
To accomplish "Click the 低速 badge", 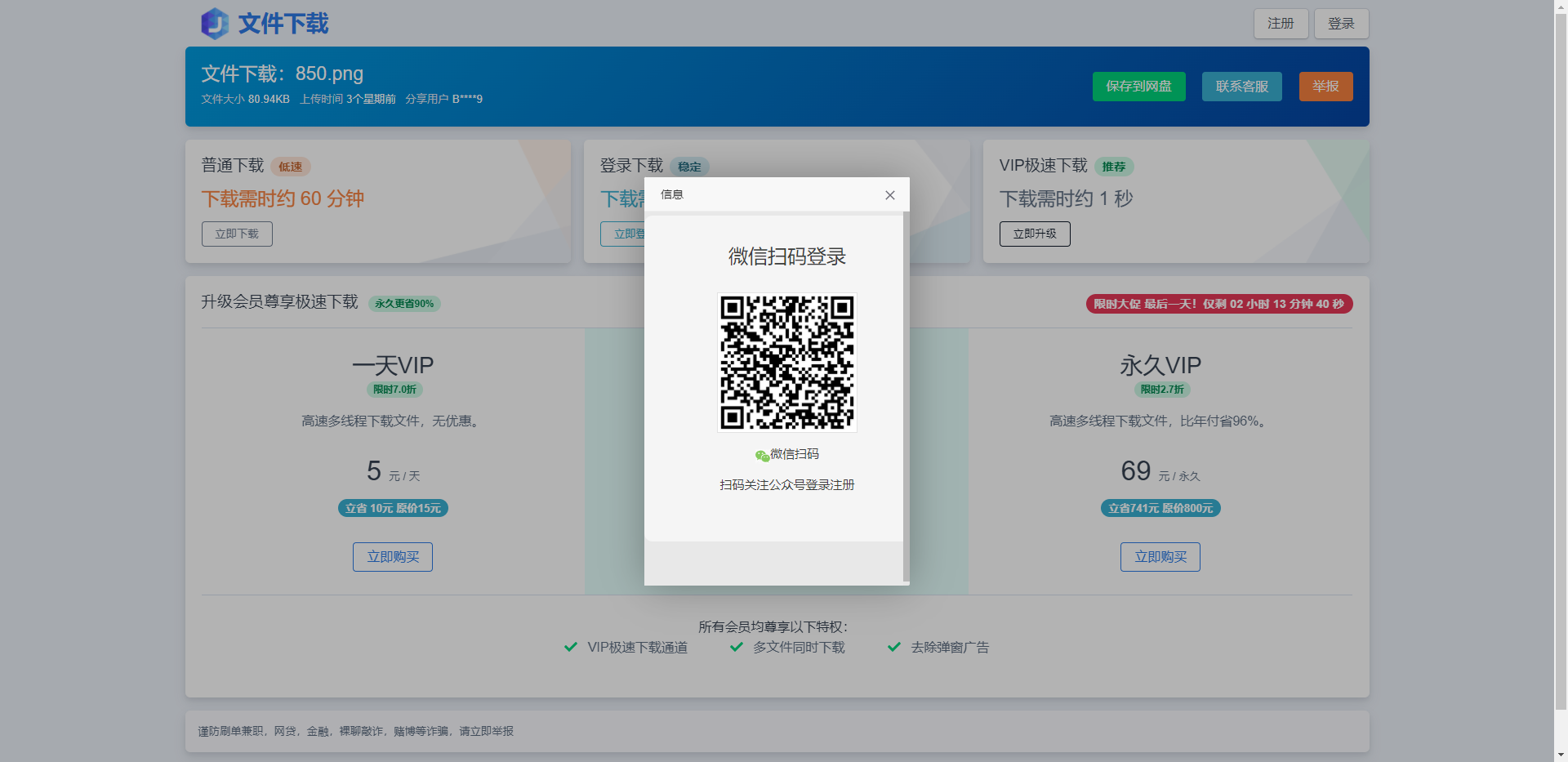I will point(290,167).
